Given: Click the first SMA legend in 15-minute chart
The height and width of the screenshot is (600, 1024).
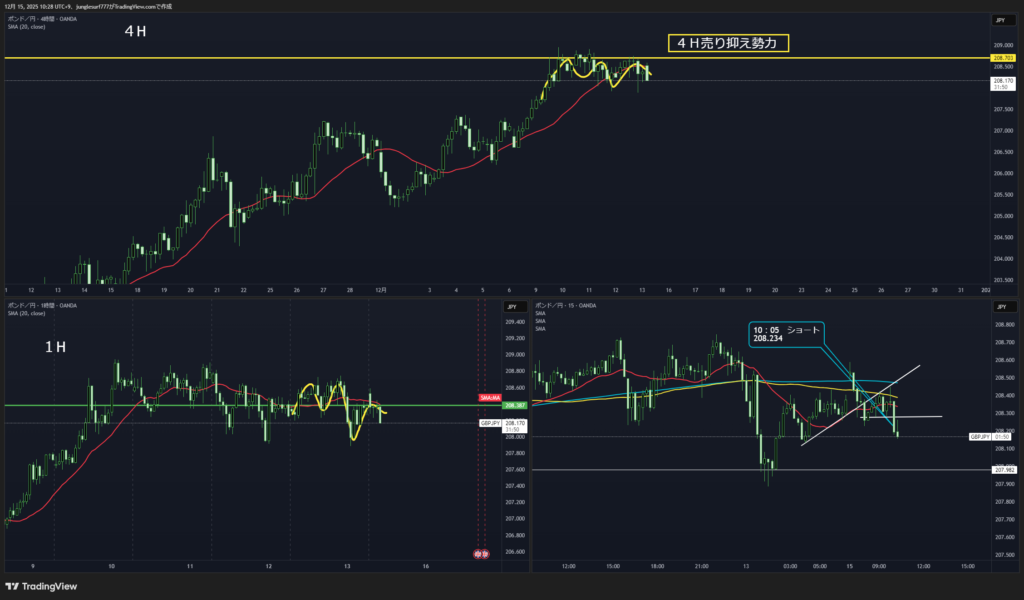Looking at the screenshot, I should click(x=540, y=313).
